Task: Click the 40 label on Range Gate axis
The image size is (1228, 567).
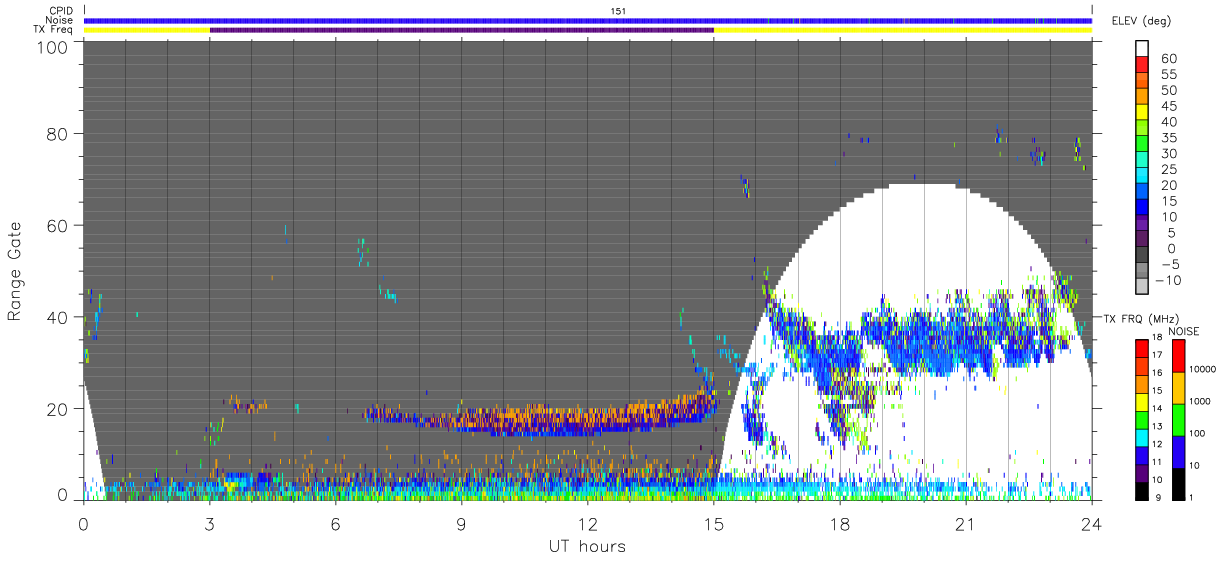Action: click(57, 317)
